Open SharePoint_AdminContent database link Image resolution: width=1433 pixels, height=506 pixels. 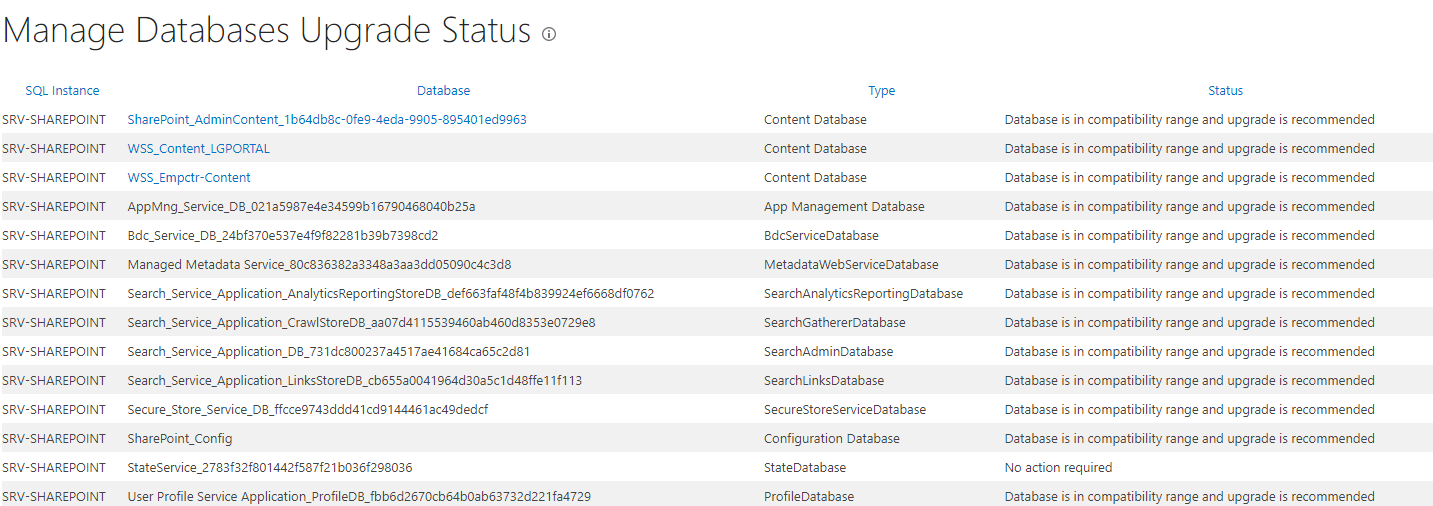(x=326, y=120)
